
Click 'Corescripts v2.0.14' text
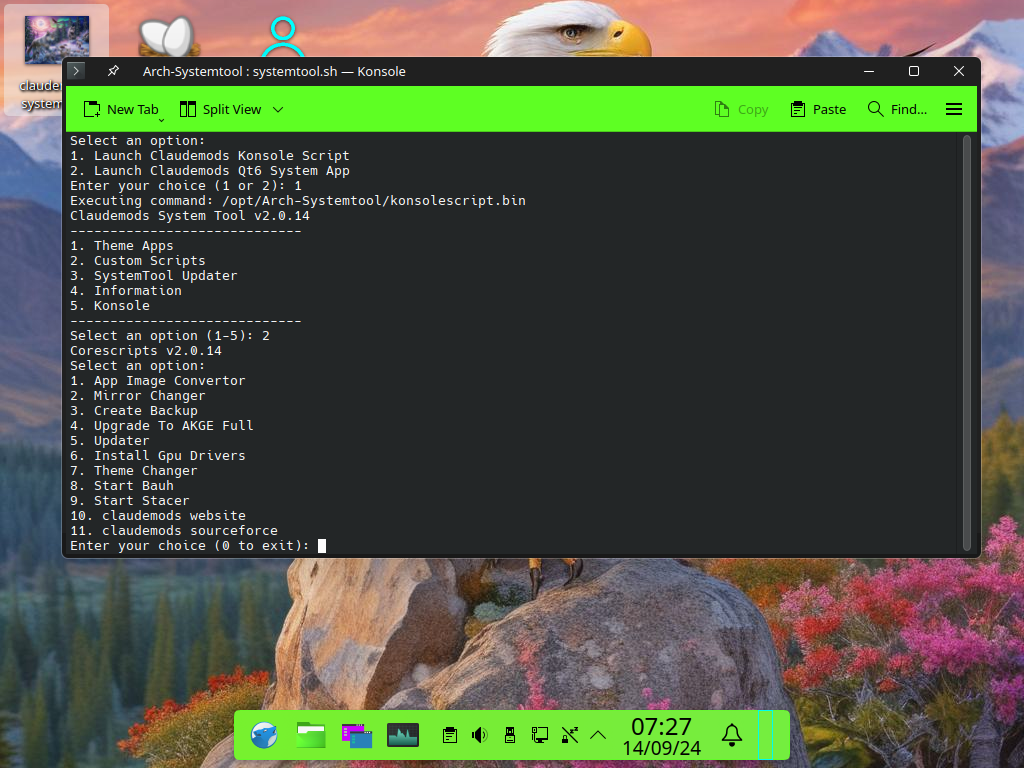point(146,351)
